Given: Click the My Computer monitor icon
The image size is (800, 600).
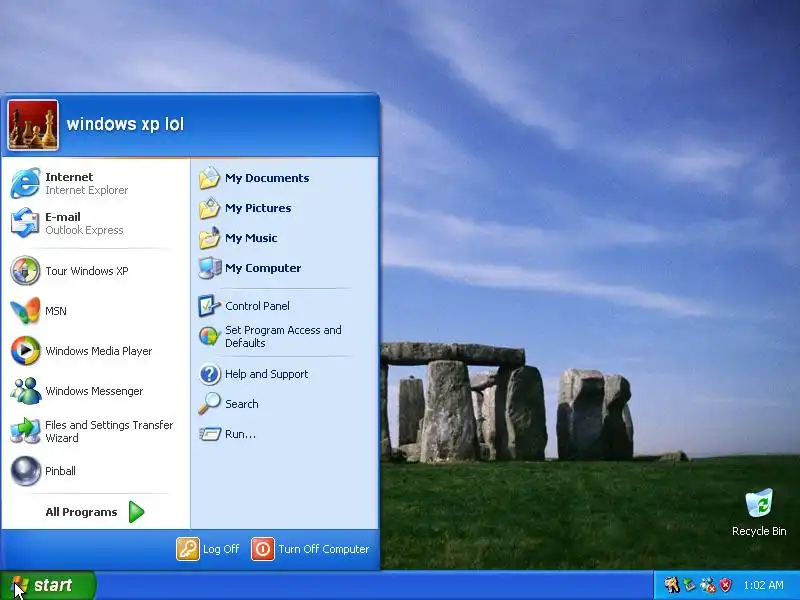Looking at the screenshot, I should 209,268.
